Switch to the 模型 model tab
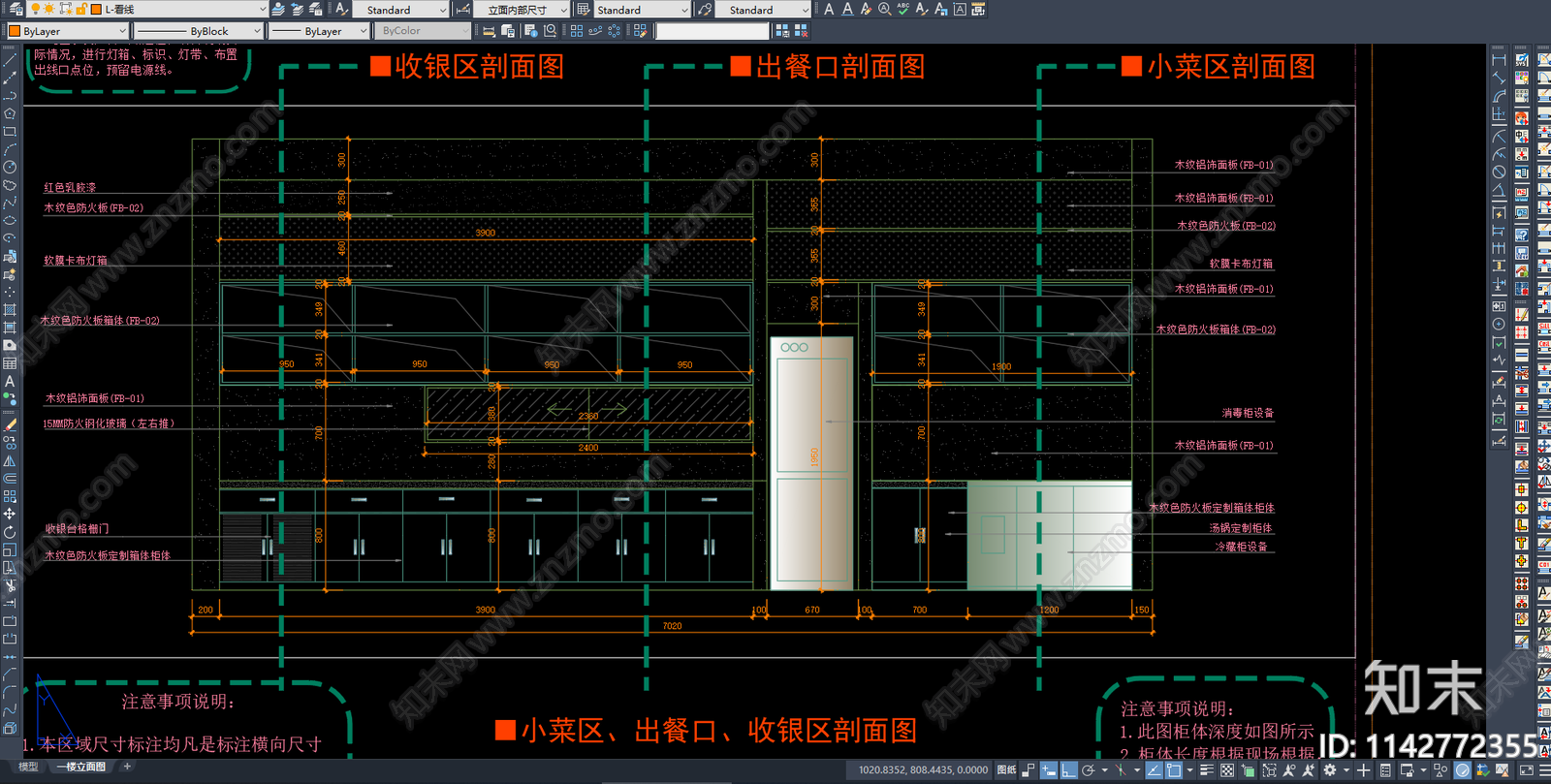The height and width of the screenshot is (784, 1551). tap(28, 767)
